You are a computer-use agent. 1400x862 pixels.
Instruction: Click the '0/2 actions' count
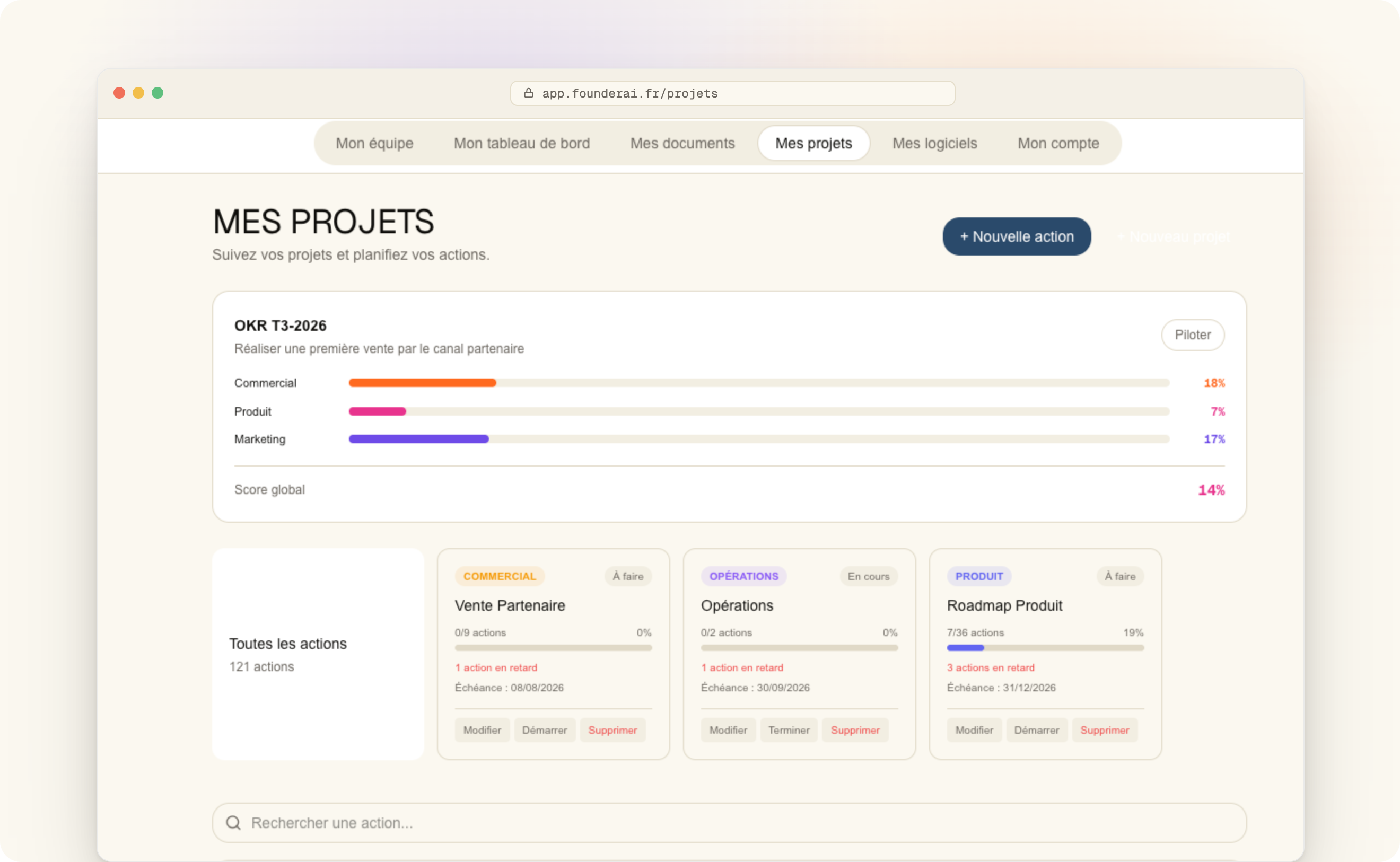point(727,633)
